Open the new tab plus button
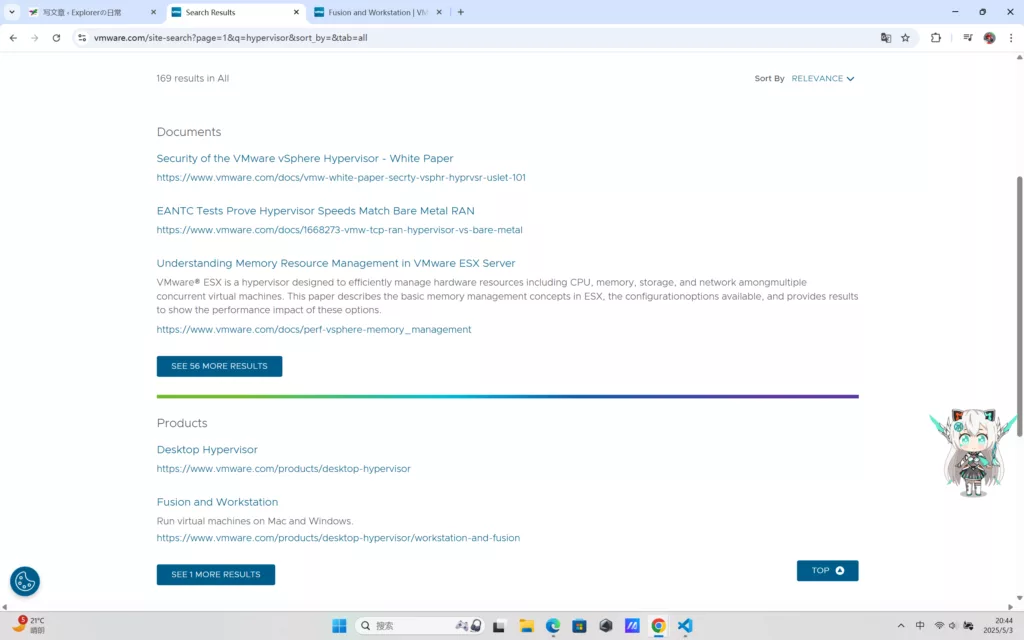1024x640 pixels. (461, 12)
